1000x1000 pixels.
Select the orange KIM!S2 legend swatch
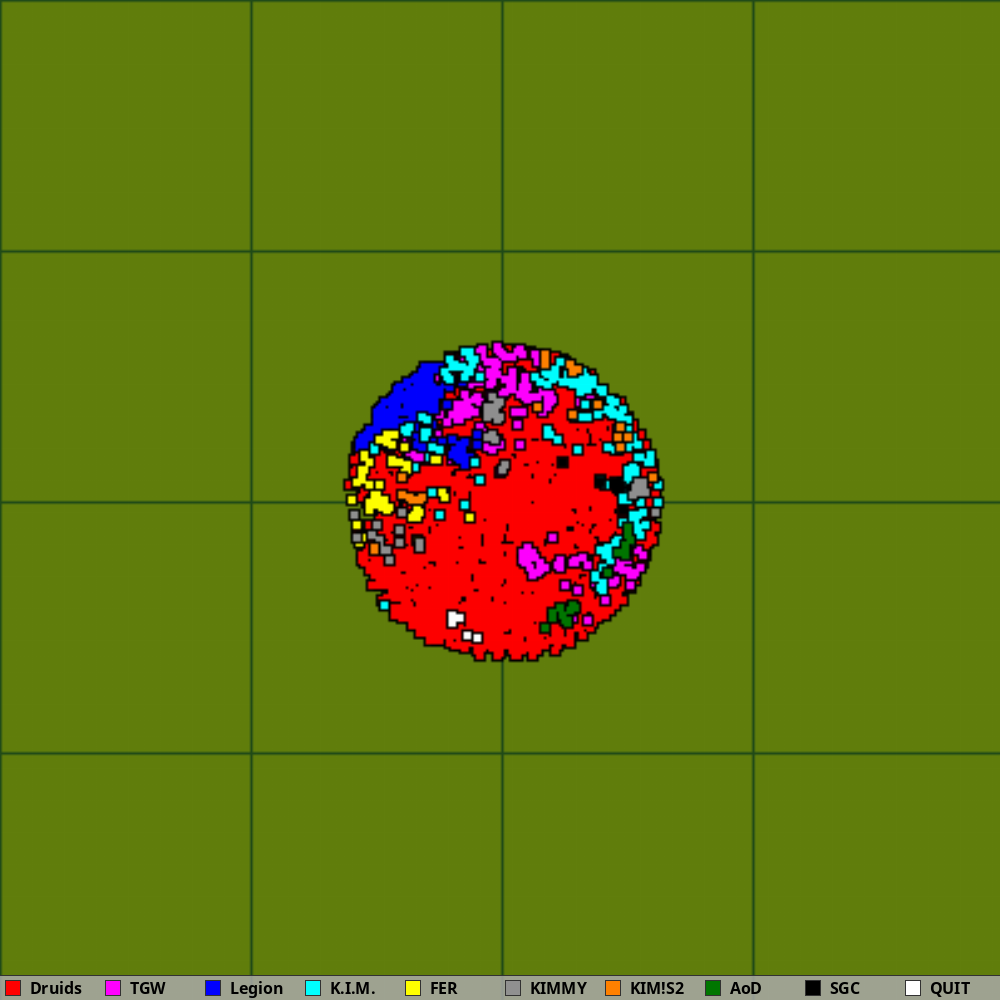(x=613, y=988)
